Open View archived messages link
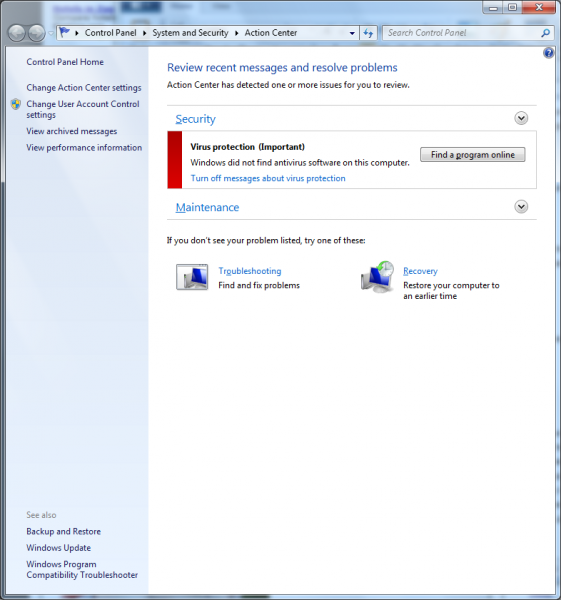The height and width of the screenshot is (600, 561). click(x=72, y=131)
